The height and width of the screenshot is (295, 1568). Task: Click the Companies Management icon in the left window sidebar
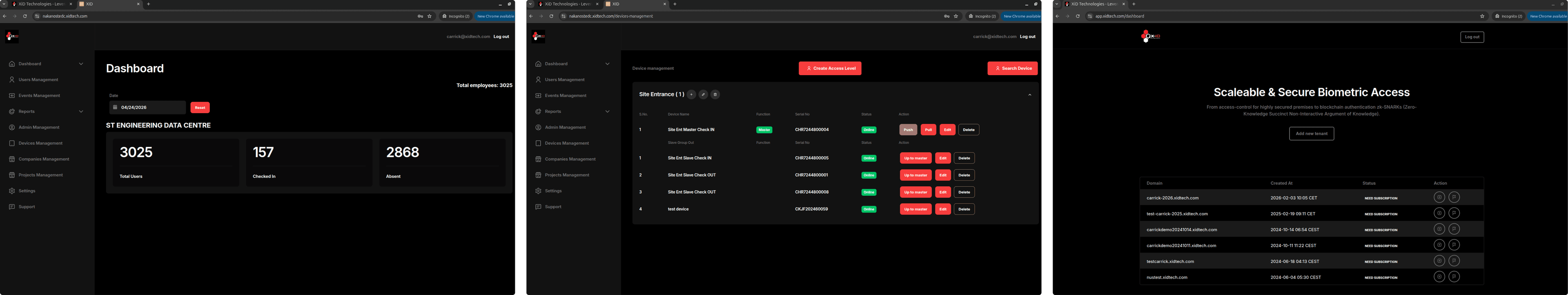[x=11, y=159]
